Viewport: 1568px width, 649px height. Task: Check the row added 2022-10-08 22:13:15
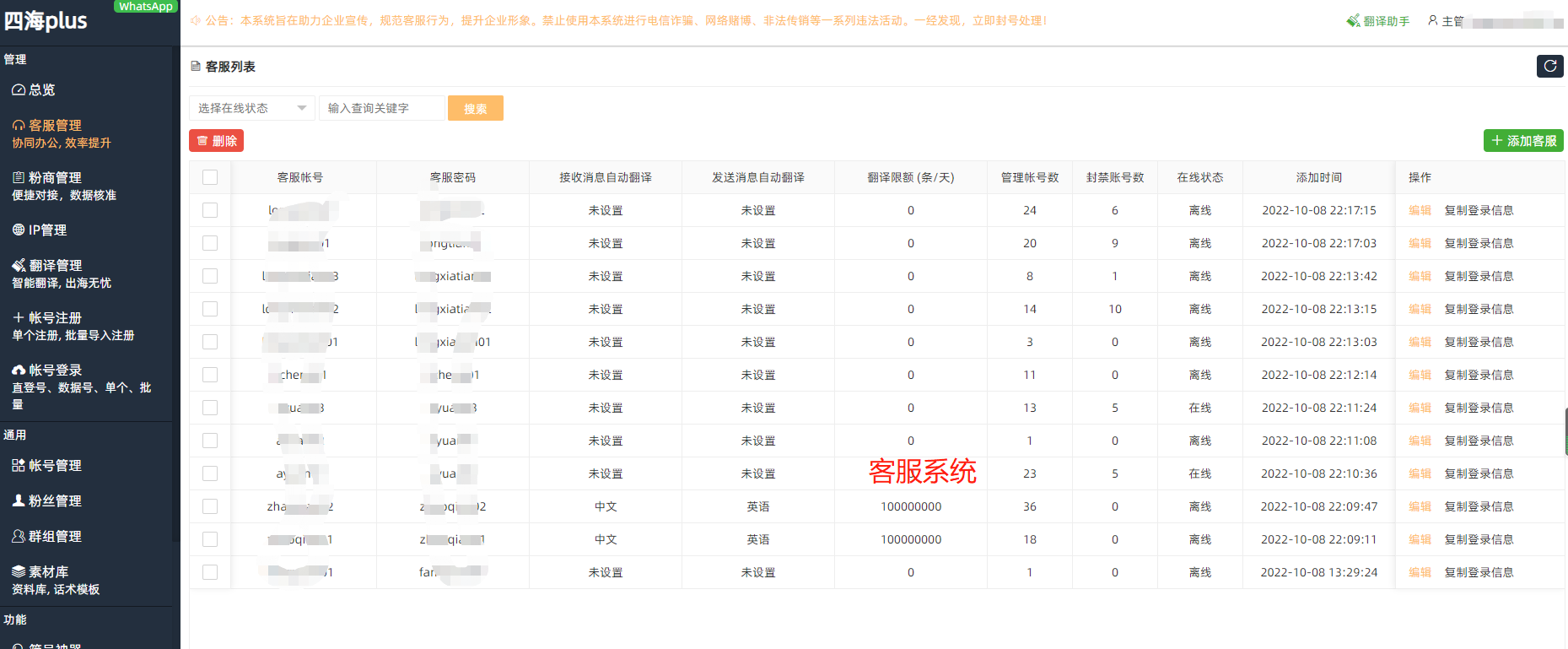[210, 309]
